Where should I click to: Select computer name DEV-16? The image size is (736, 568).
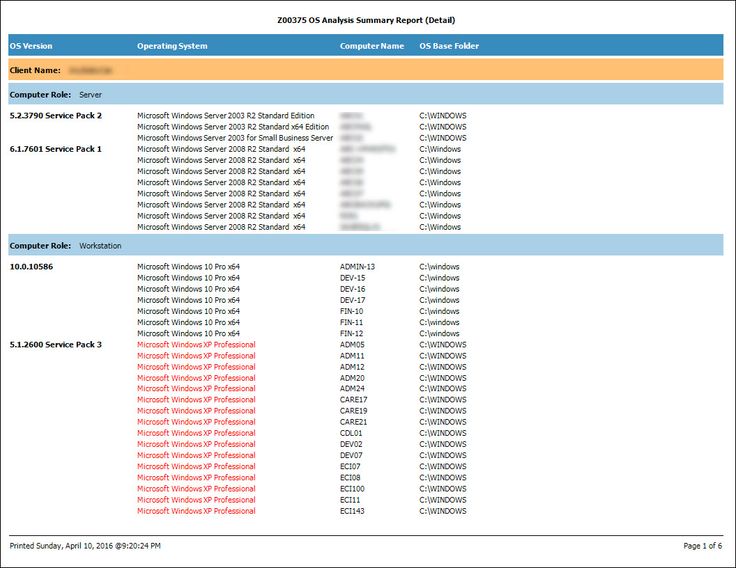pyautogui.click(x=353, y=289)
